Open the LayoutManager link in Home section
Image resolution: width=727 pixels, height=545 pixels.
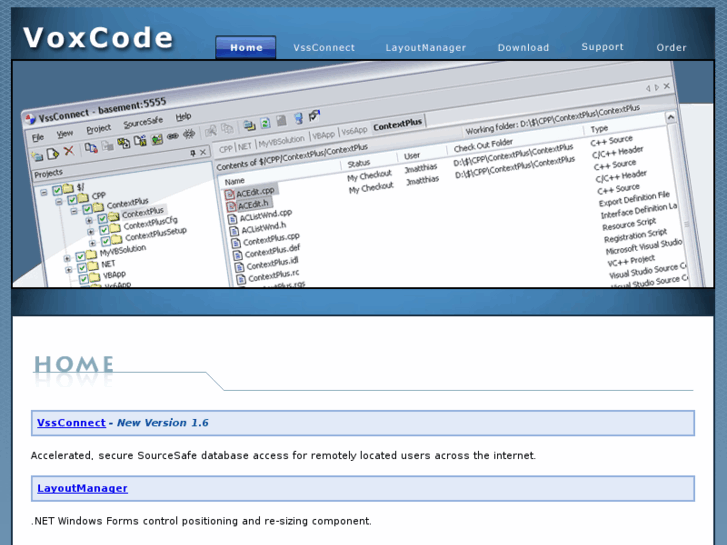pos(82,488)
